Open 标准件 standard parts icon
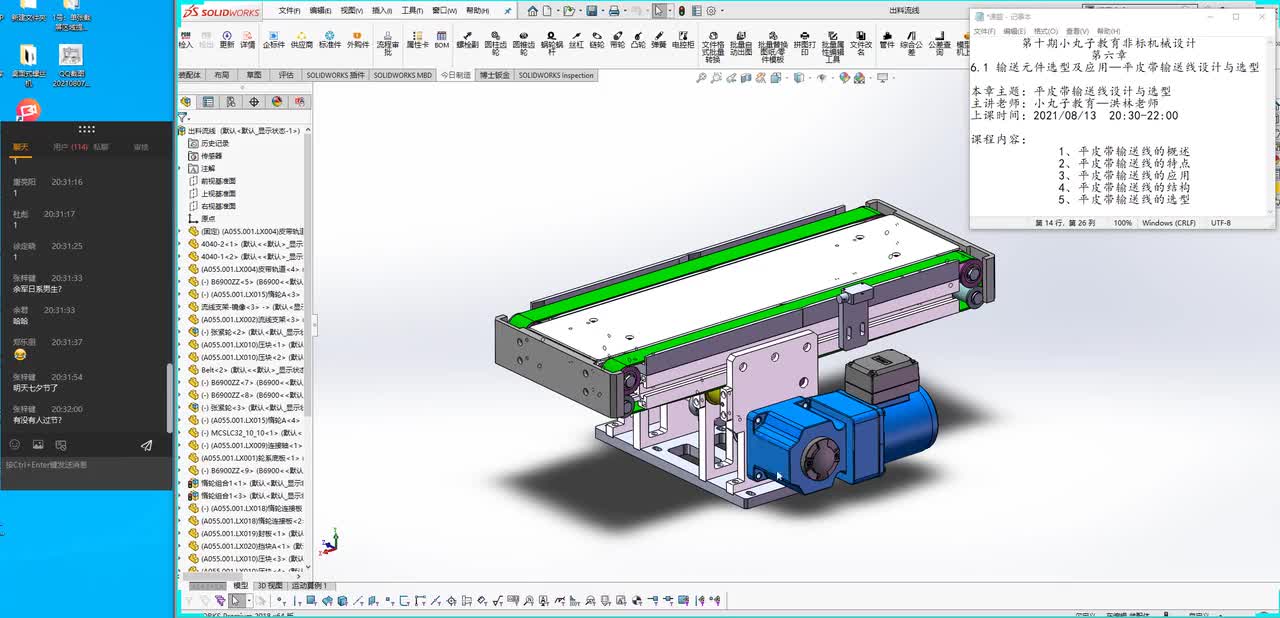This screenshot has width=1280, height=618. [330, 39]
